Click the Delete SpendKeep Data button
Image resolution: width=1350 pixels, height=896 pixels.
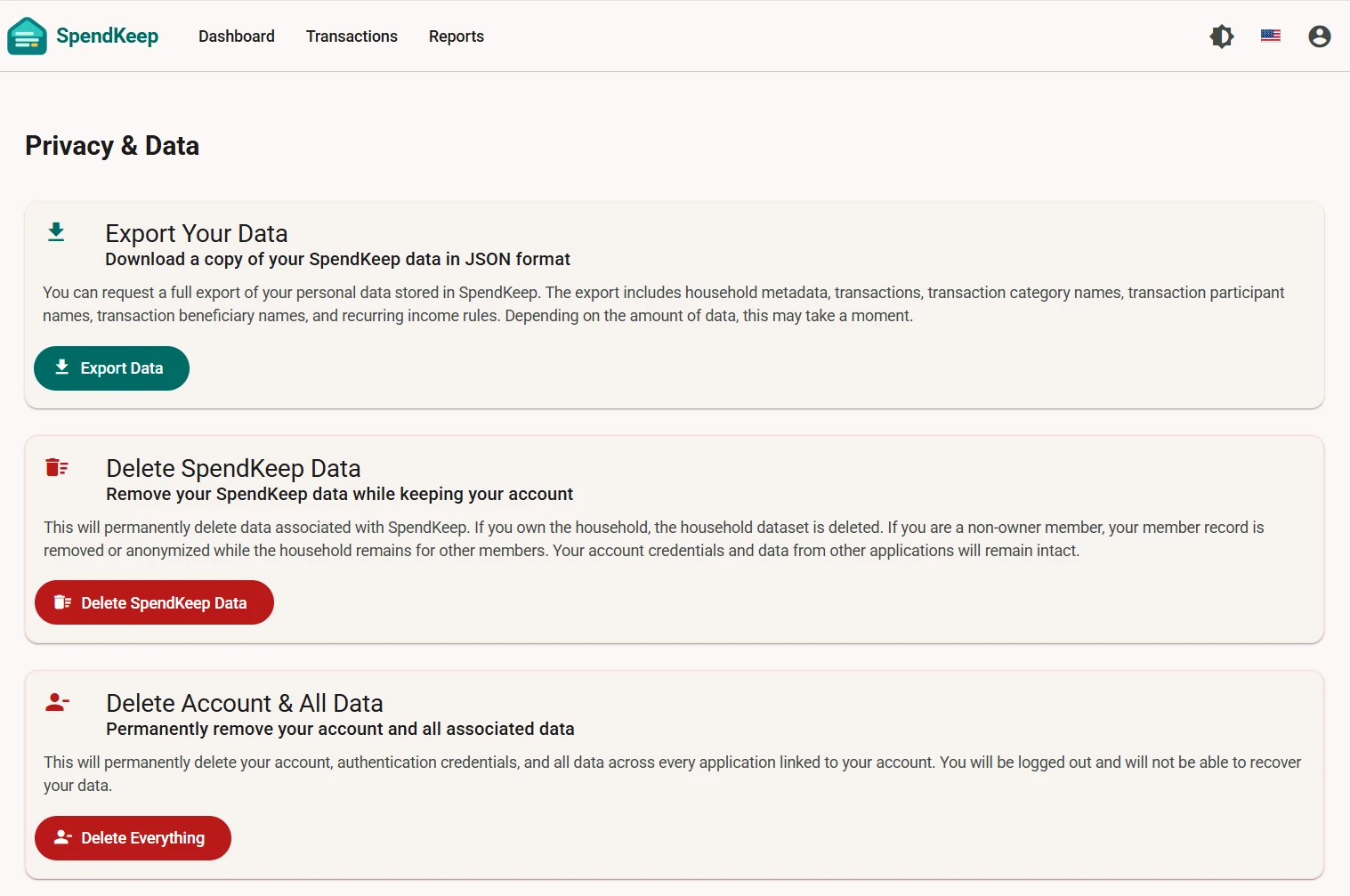[154, 602]
